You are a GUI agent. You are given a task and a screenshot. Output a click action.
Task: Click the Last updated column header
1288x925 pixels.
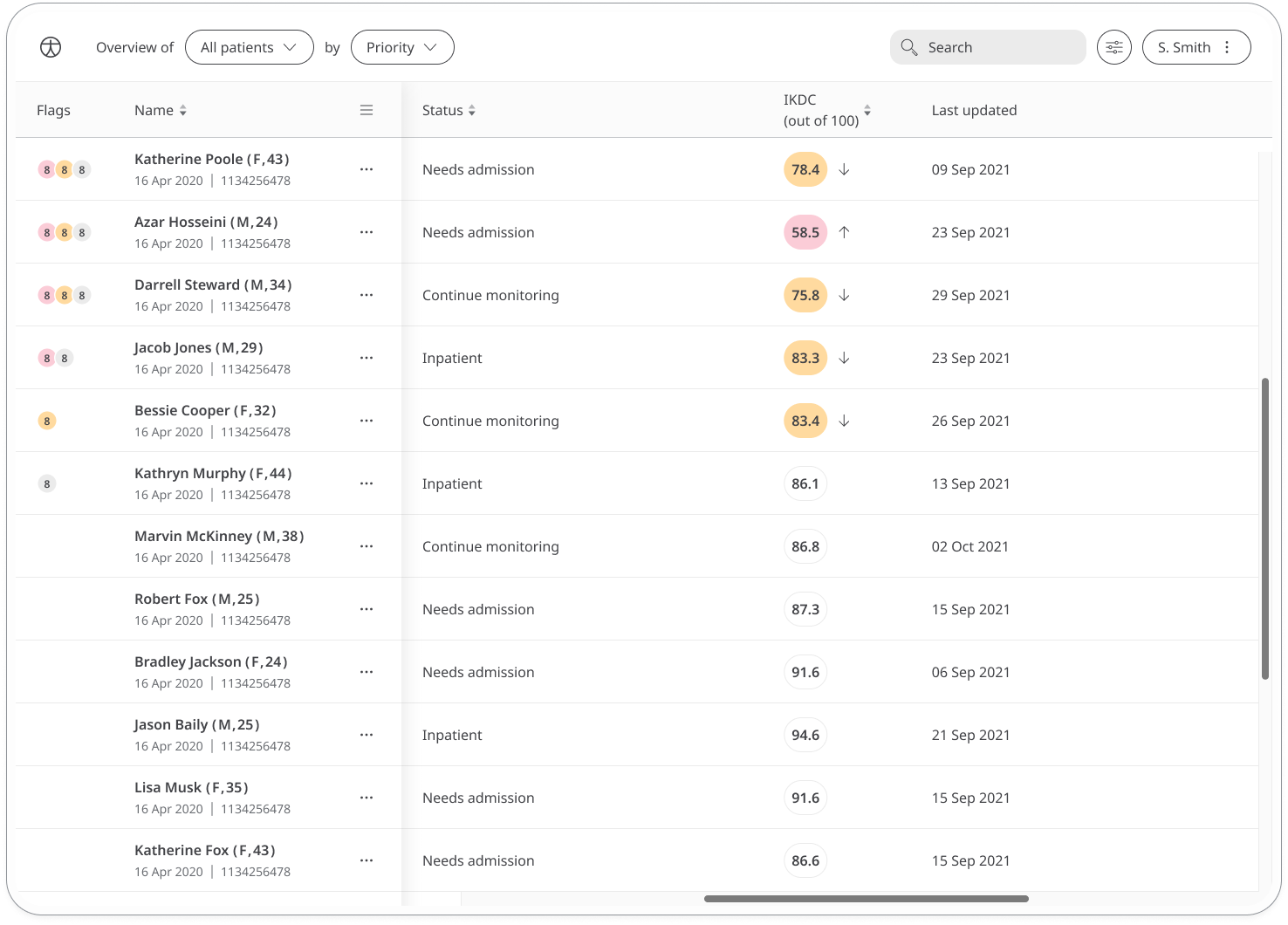tap(974, 110)
